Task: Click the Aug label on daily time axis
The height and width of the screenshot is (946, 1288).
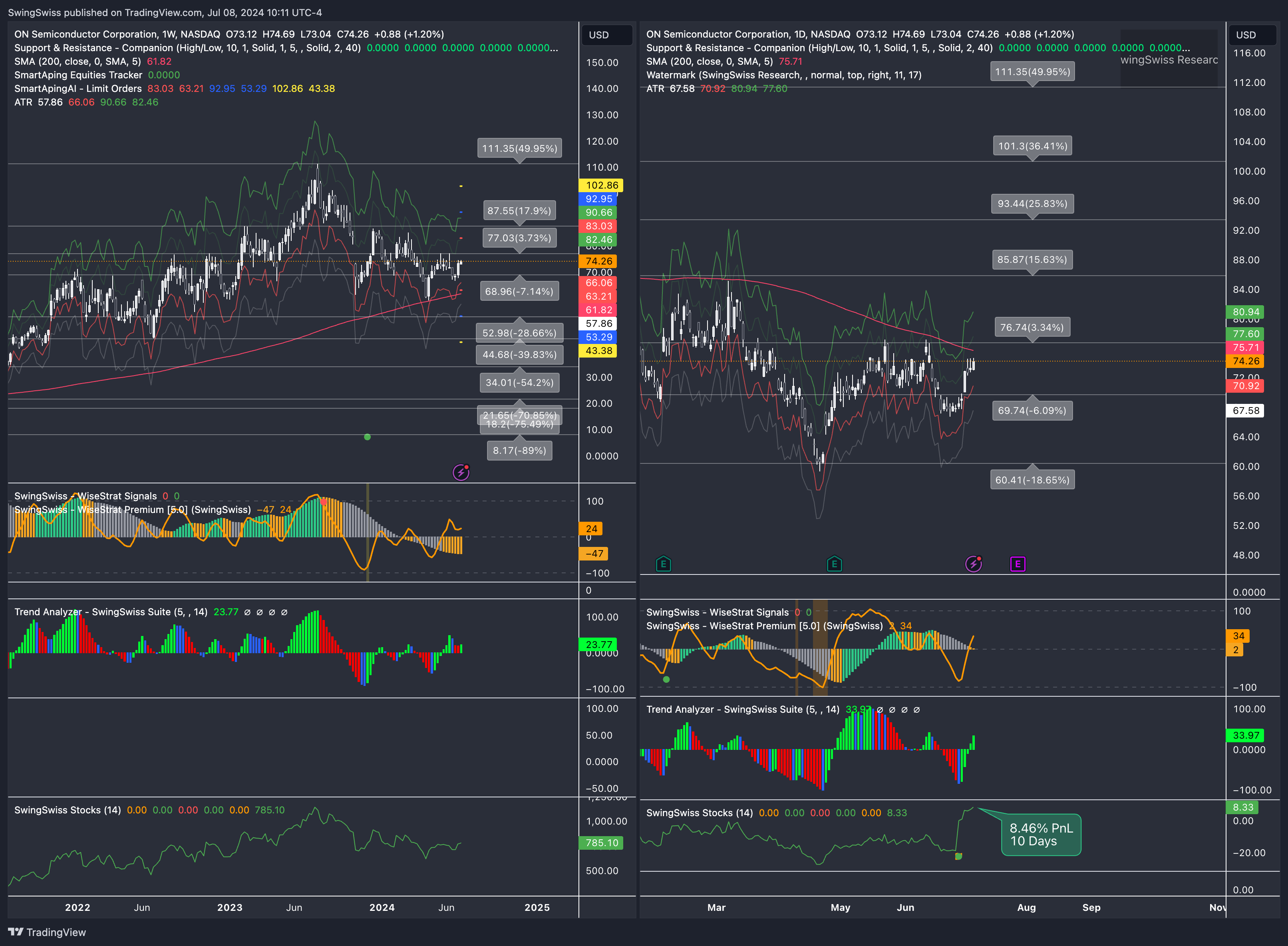Action: (x=1026, y=908)
